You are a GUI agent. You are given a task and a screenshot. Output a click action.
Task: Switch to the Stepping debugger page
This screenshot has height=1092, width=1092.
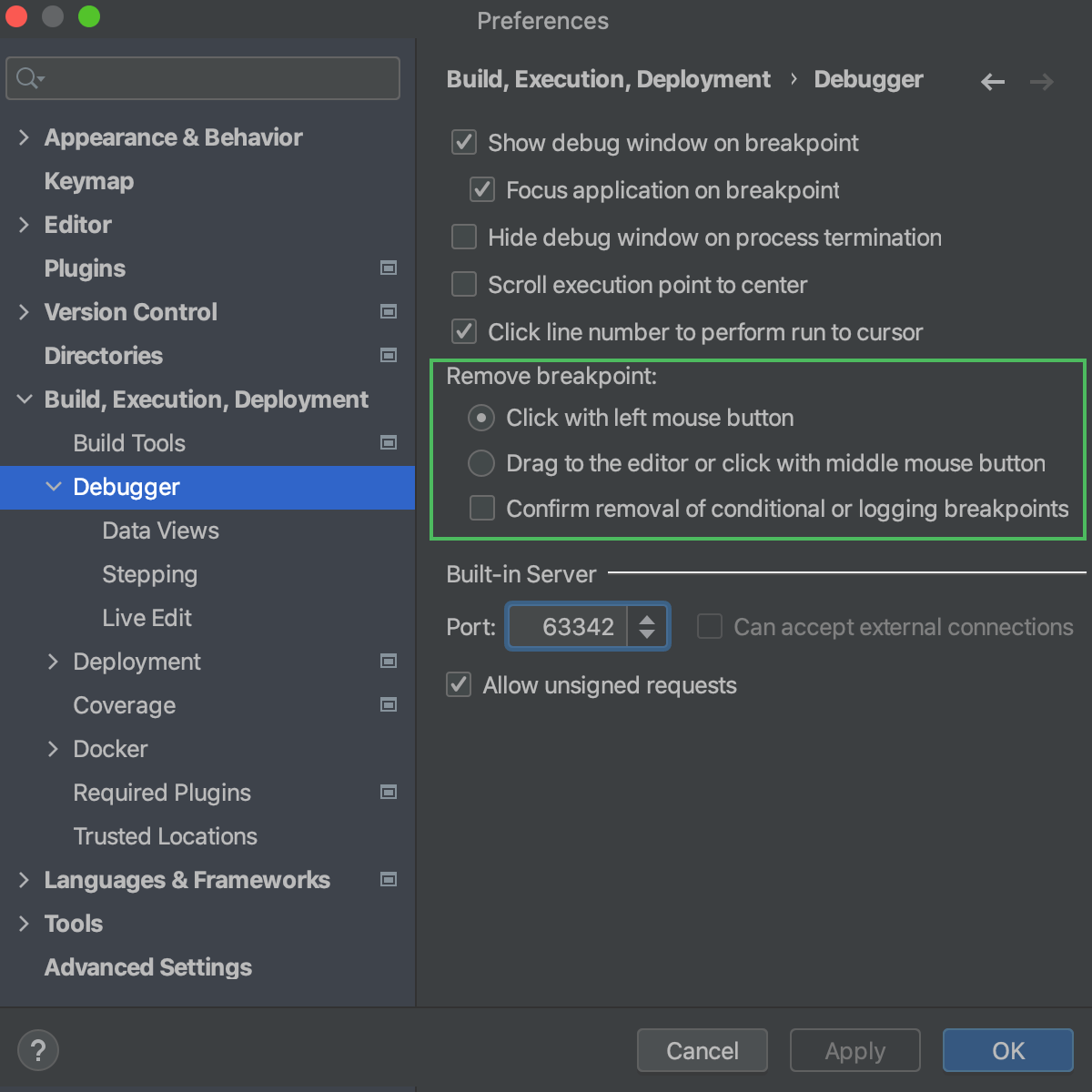(x=149, y=574)
